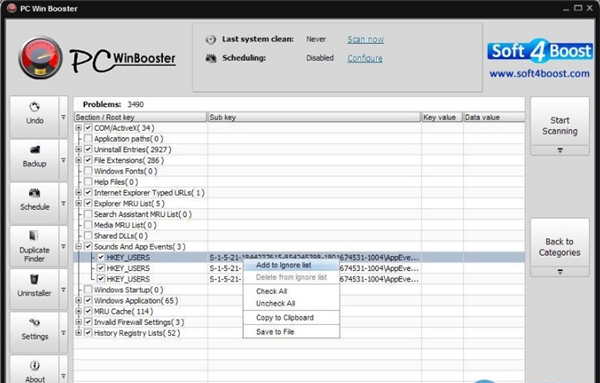The height and width of the screenshot is (383, 600).
Task: Click the Undo hand icon
Action: pyautogui.click(x=34, y=107)
